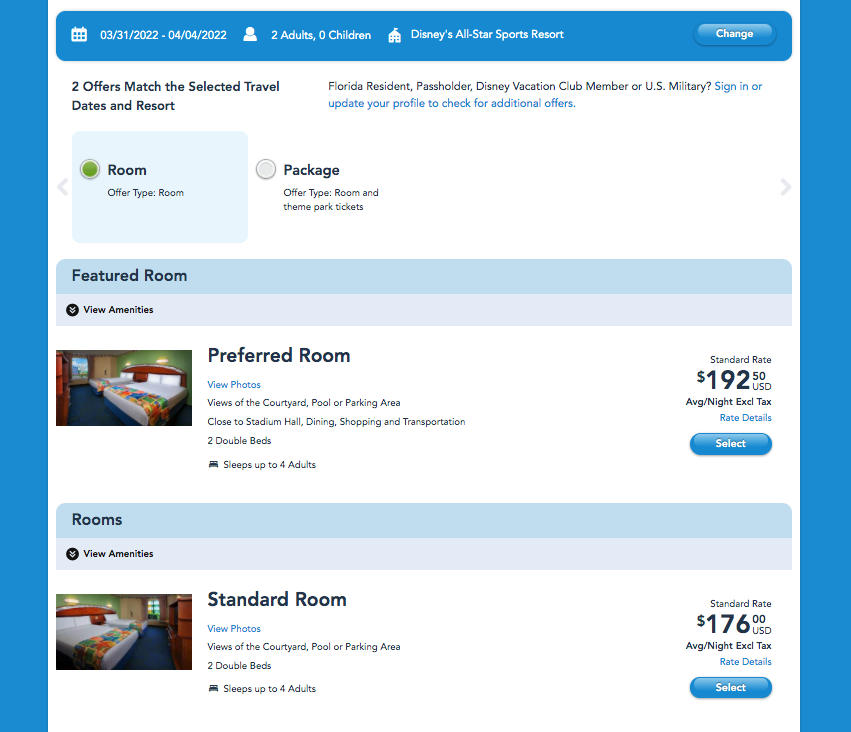Click the resort building icon
Image resolution: width=851 pixels, height=732 pixels.
point(394,35)
